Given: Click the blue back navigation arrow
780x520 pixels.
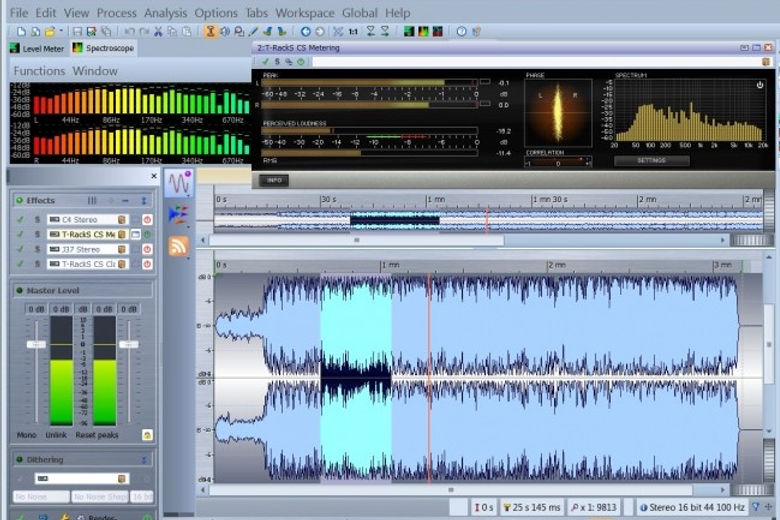Looking at the screenshot, I should click(x=305, y=31).
